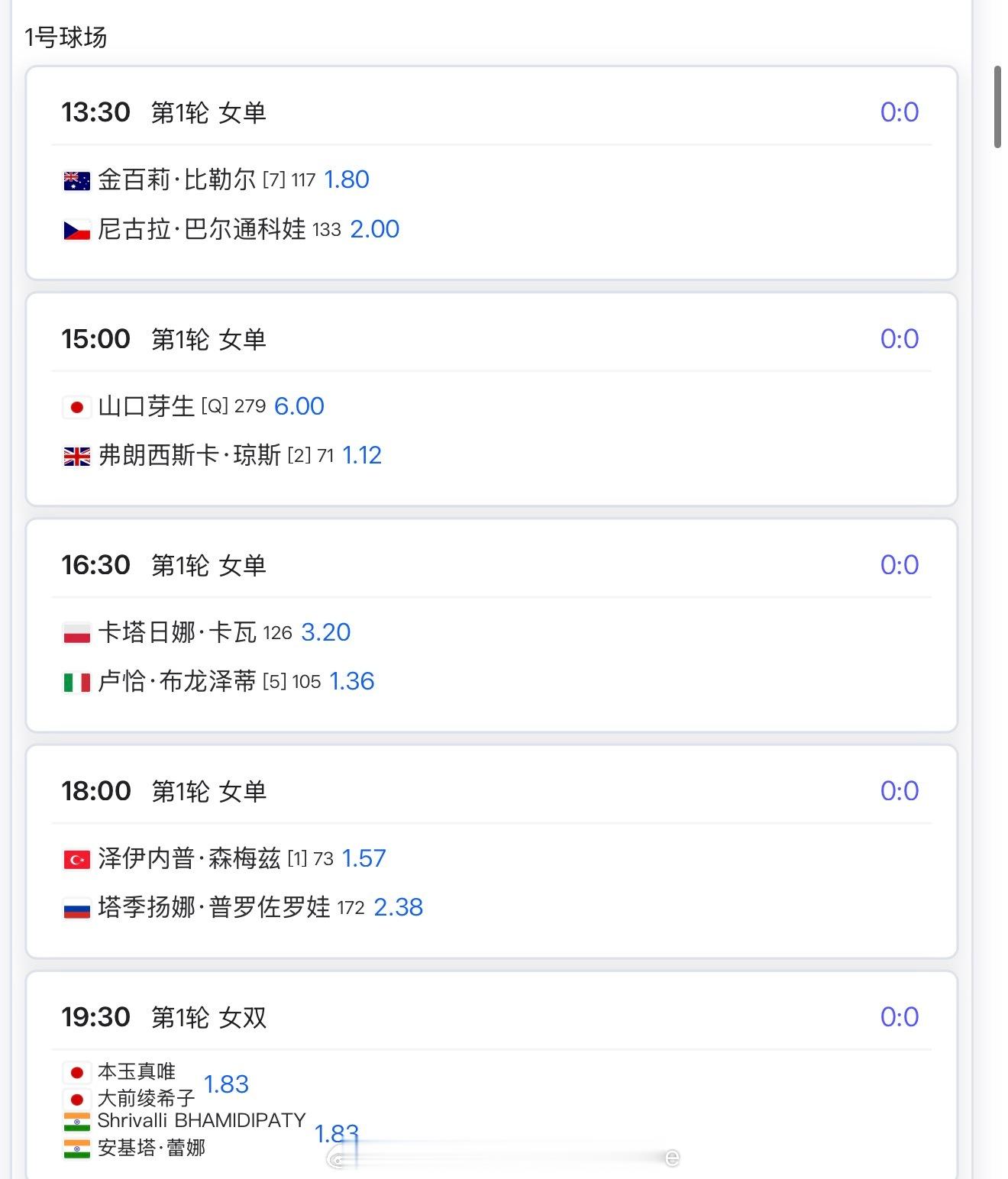Click Polish flag beside 卡塔日娜·卡瓦
Screen dimensions: 1008x1179
[x=76, y=633]
